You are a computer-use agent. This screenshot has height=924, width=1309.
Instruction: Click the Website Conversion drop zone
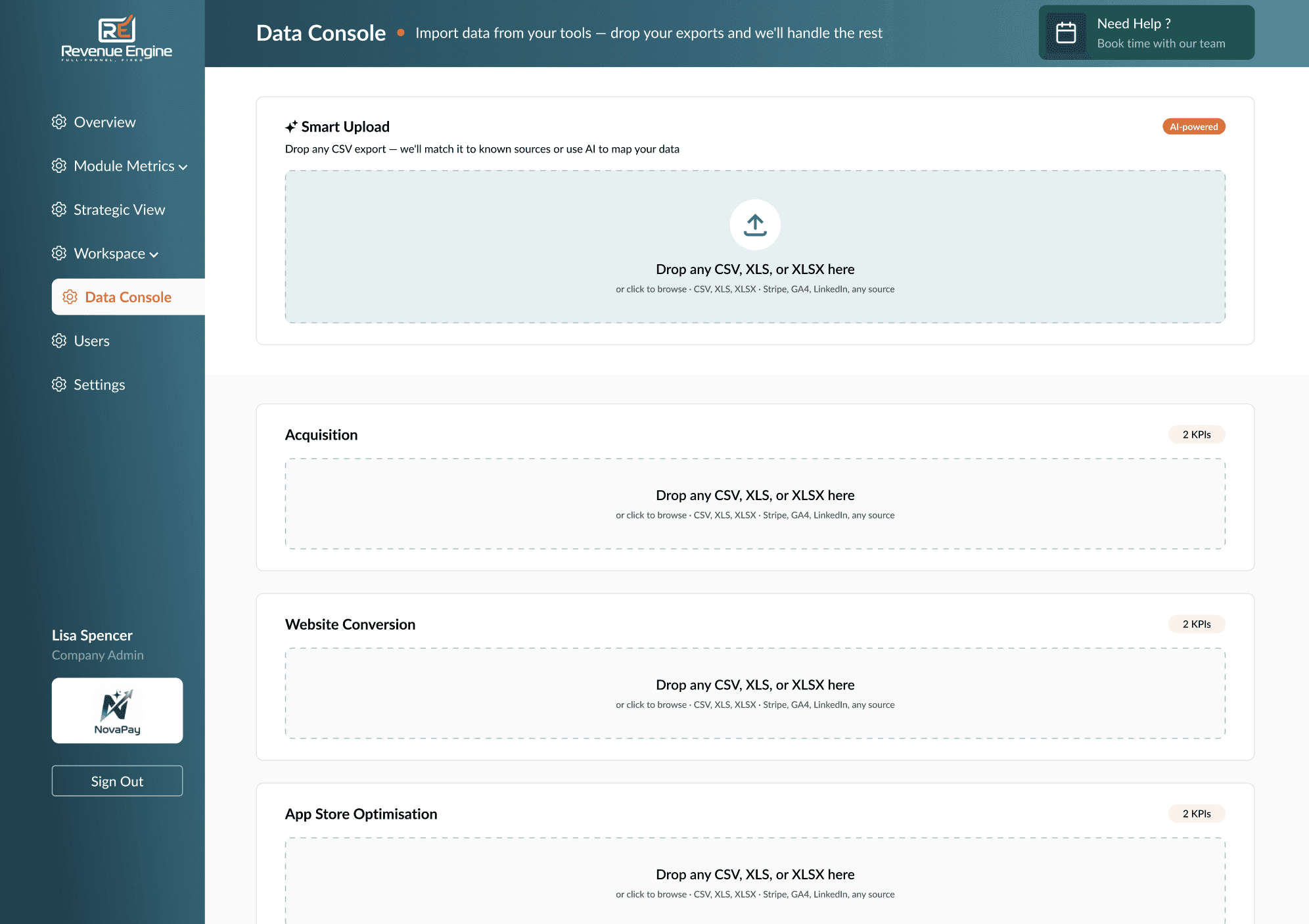755,693
